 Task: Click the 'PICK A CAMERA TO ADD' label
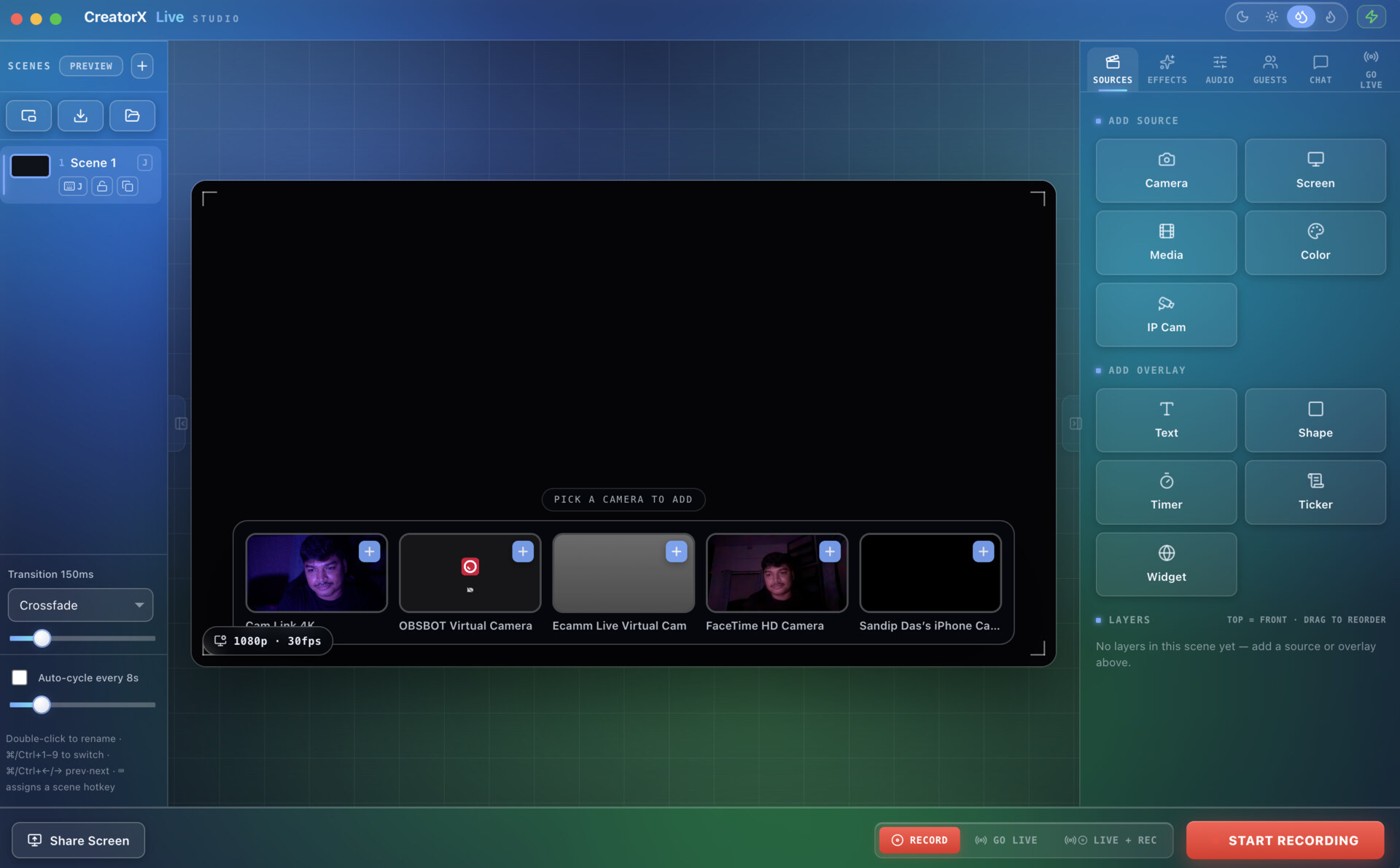point(623,499)
